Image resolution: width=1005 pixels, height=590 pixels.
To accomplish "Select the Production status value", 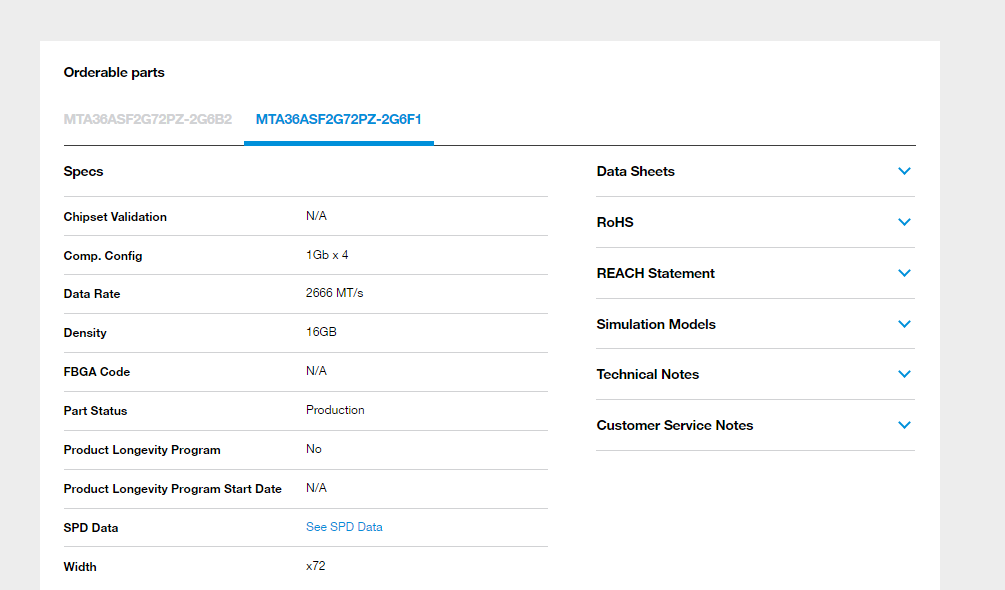I will 335,410.
